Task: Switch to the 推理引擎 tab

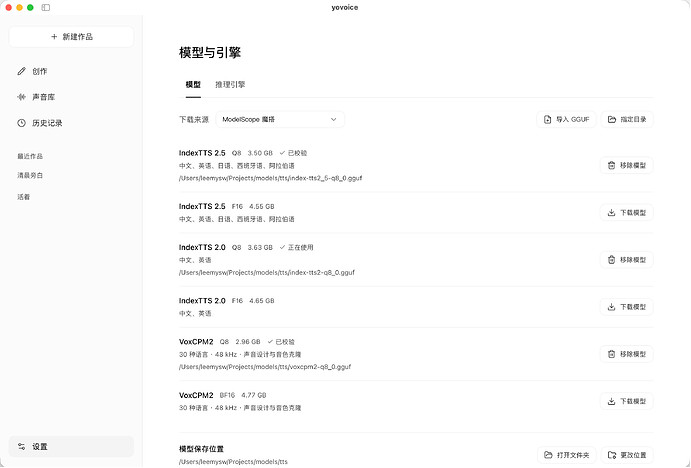Action: pos(230,85)
